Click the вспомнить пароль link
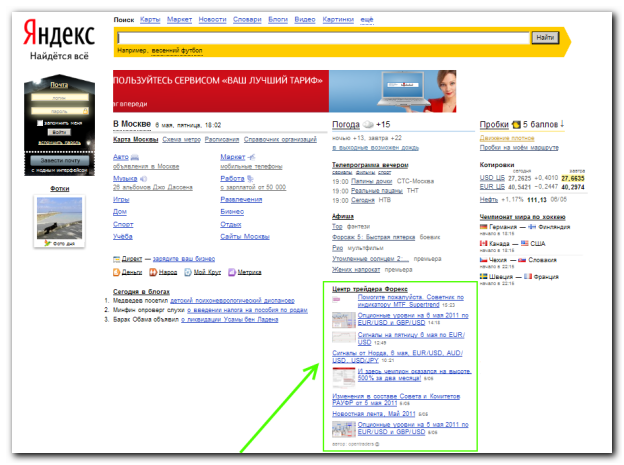Viewport: 624px width, 465px height. pos(59,143)
